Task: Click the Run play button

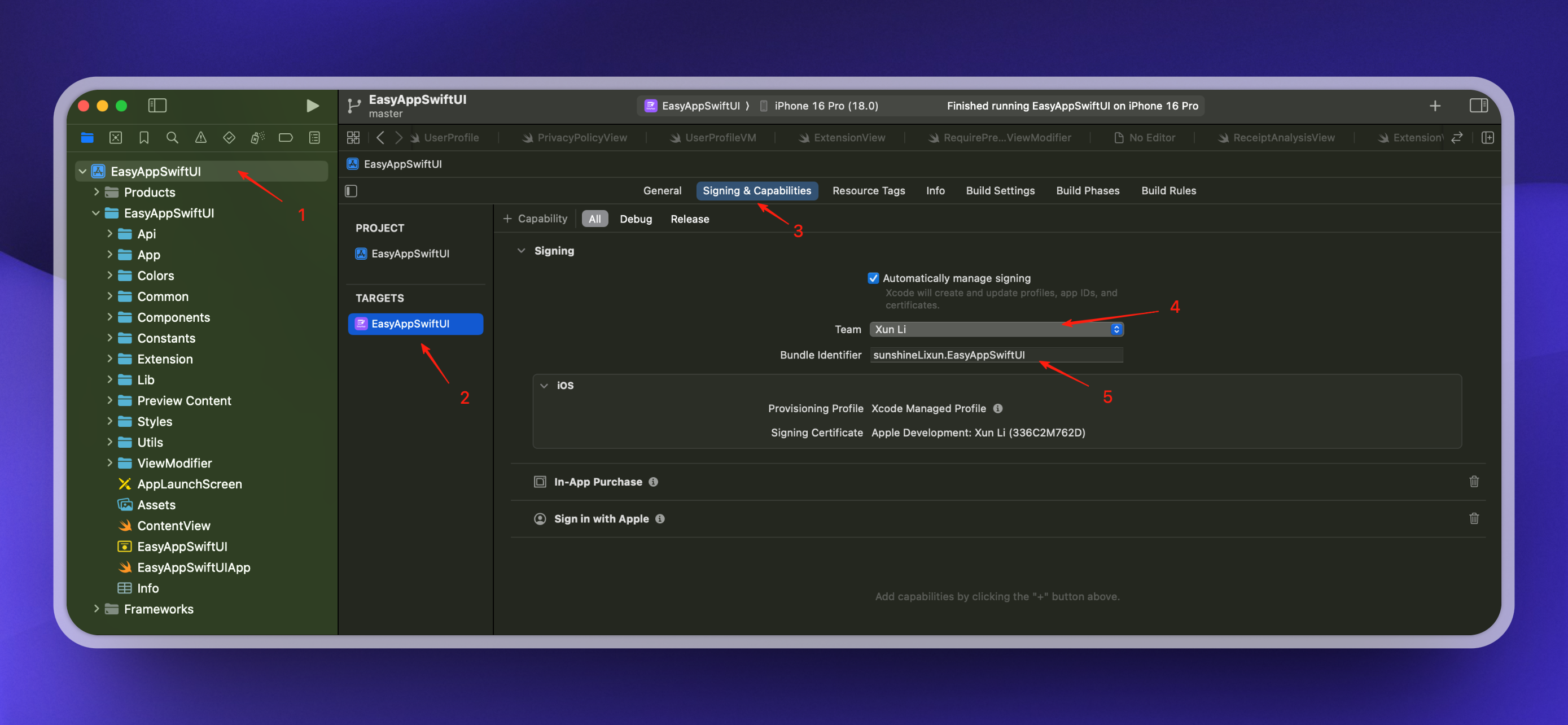Action: tap(312, 106)
